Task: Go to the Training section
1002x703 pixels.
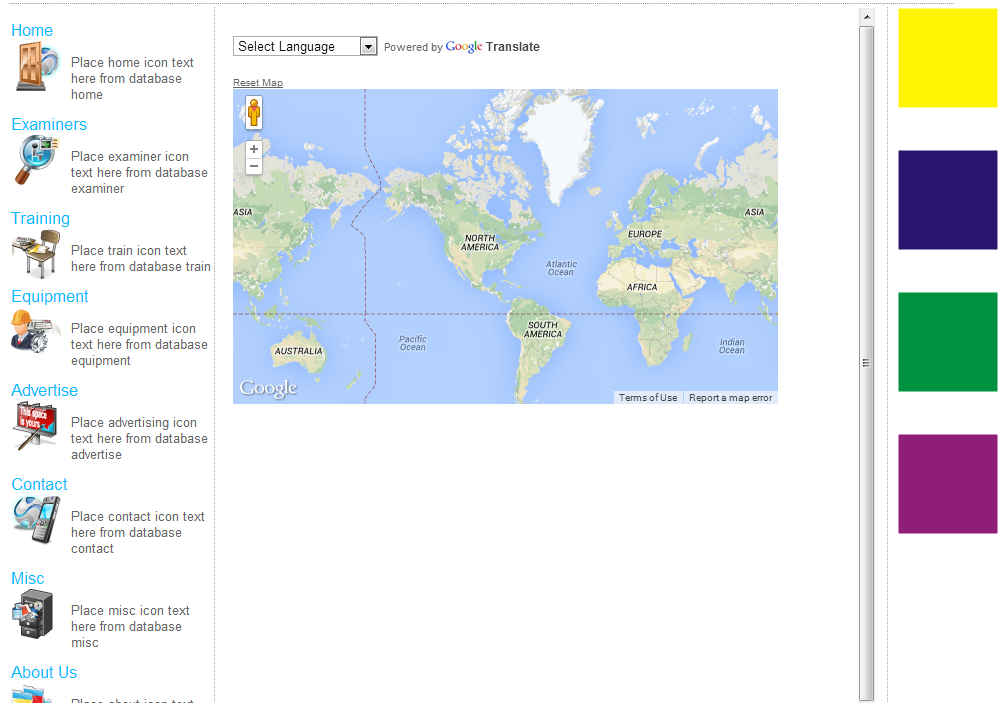Action: (x=40, y=218)
